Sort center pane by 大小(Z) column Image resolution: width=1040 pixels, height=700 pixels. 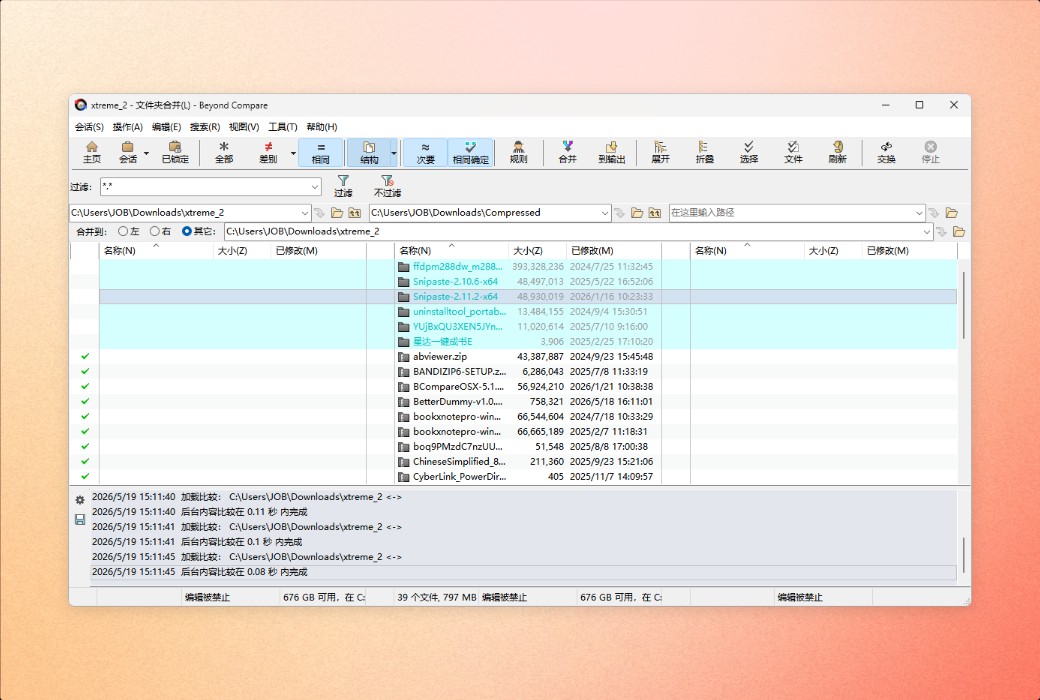(x=537, y=251)
